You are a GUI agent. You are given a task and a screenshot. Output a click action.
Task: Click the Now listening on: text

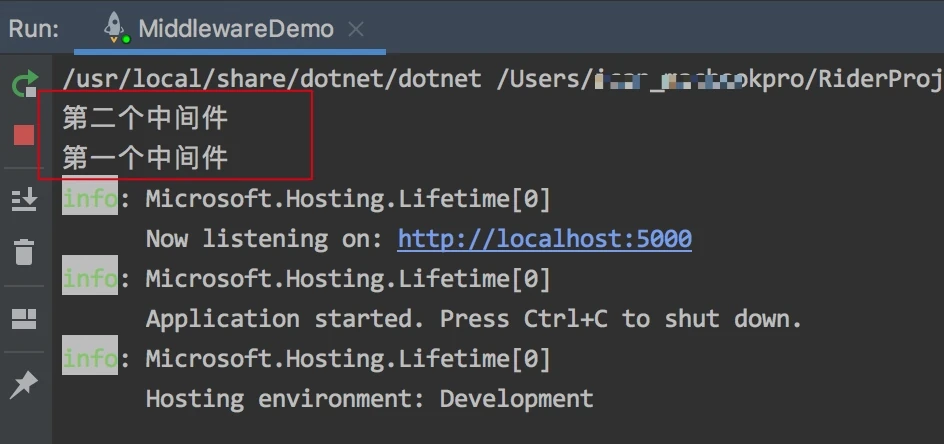264,239
